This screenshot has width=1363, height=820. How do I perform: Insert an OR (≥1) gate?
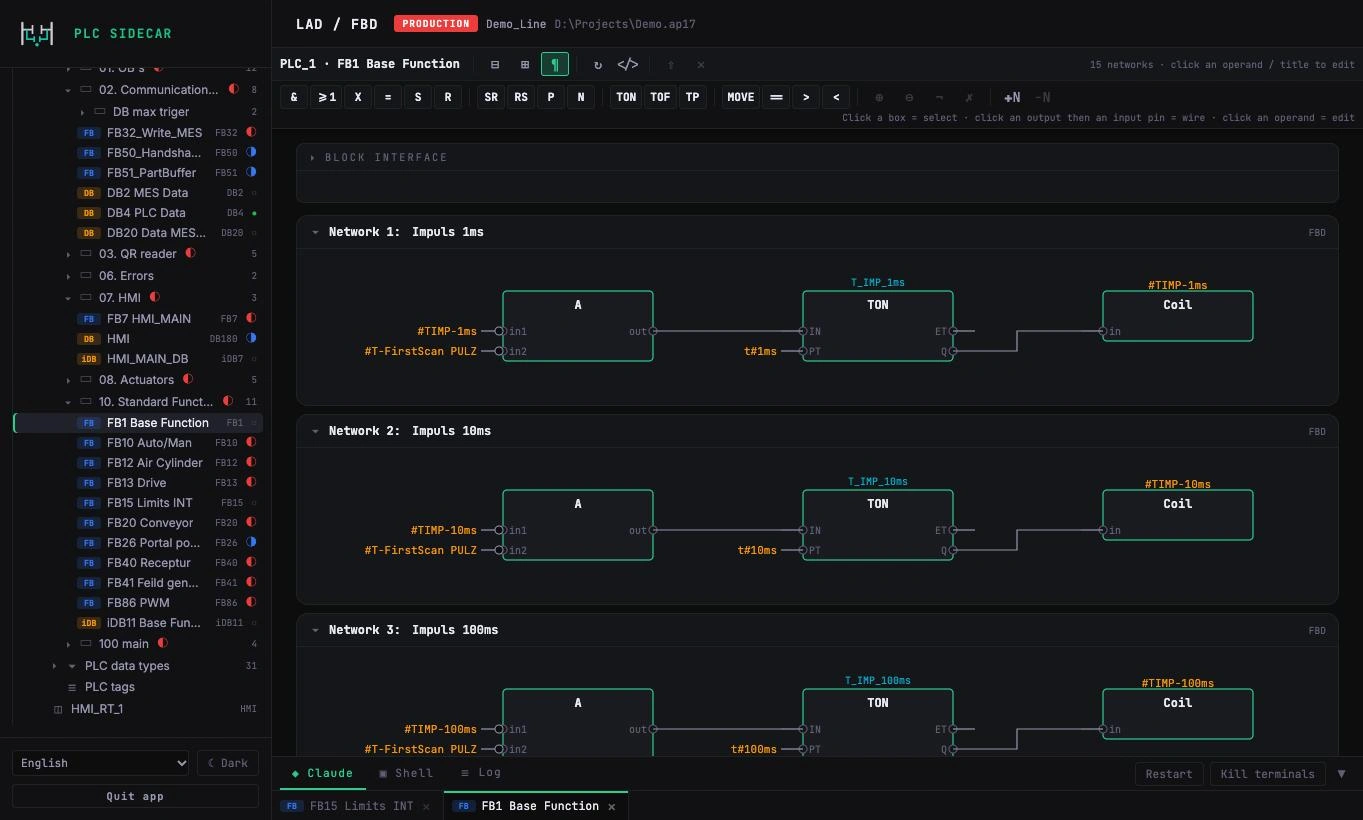(x=326, y=97)
